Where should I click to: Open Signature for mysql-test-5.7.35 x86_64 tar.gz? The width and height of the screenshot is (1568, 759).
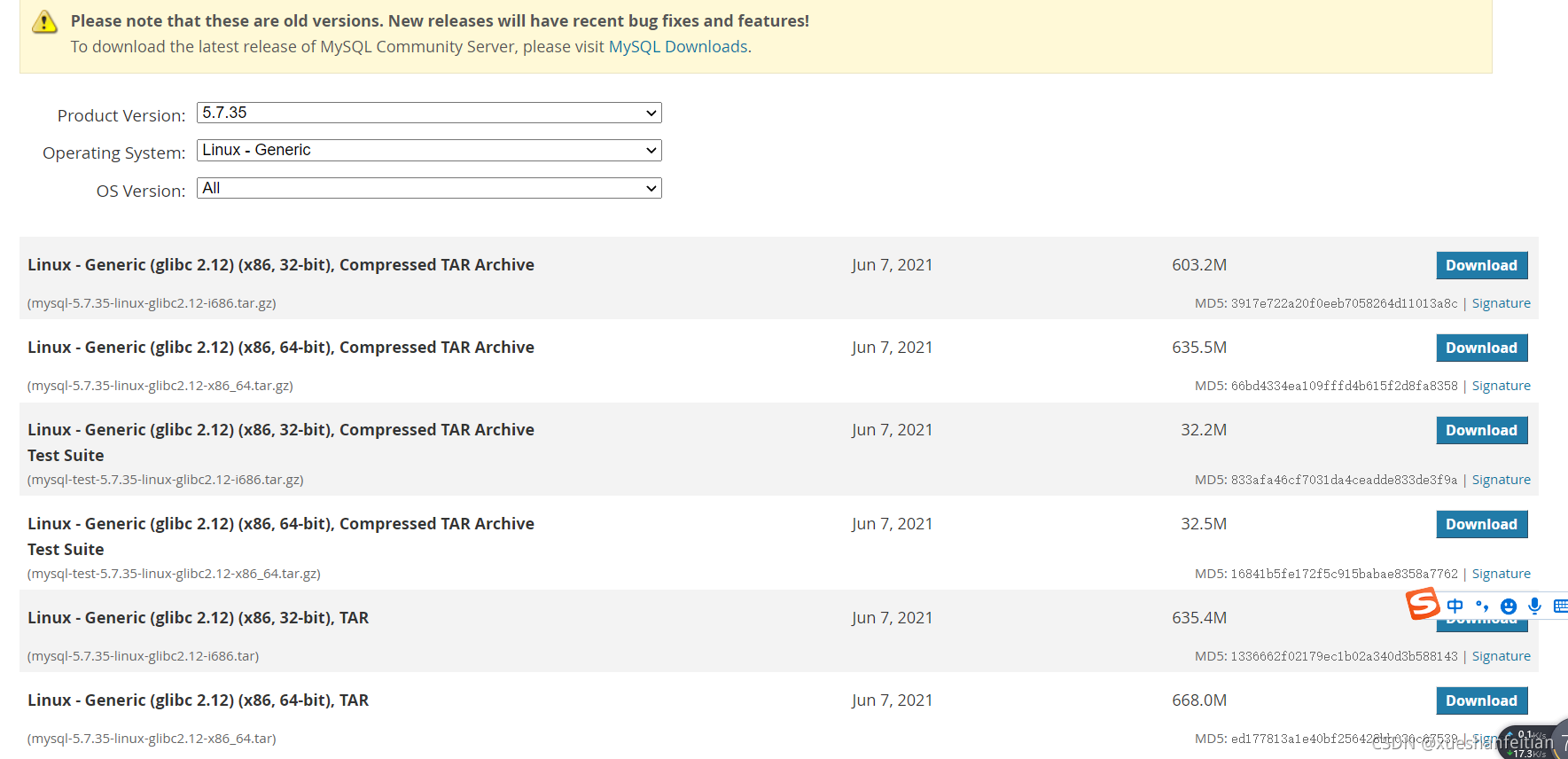[1501, 574]
